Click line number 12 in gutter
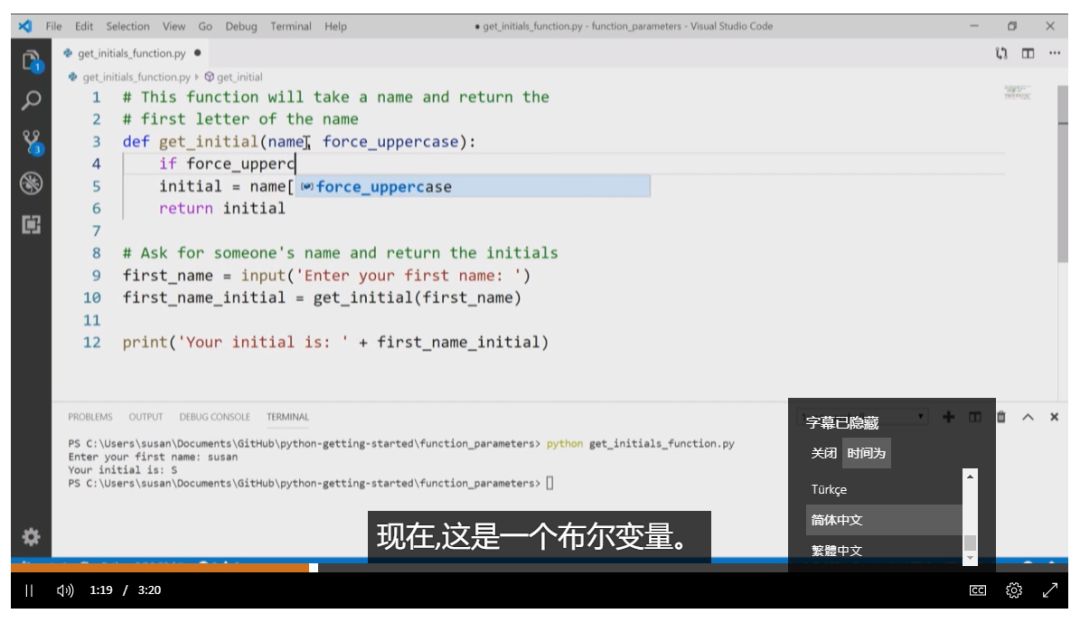The height and width of the screenshot is (623, 1080). (x=92, y=342)
